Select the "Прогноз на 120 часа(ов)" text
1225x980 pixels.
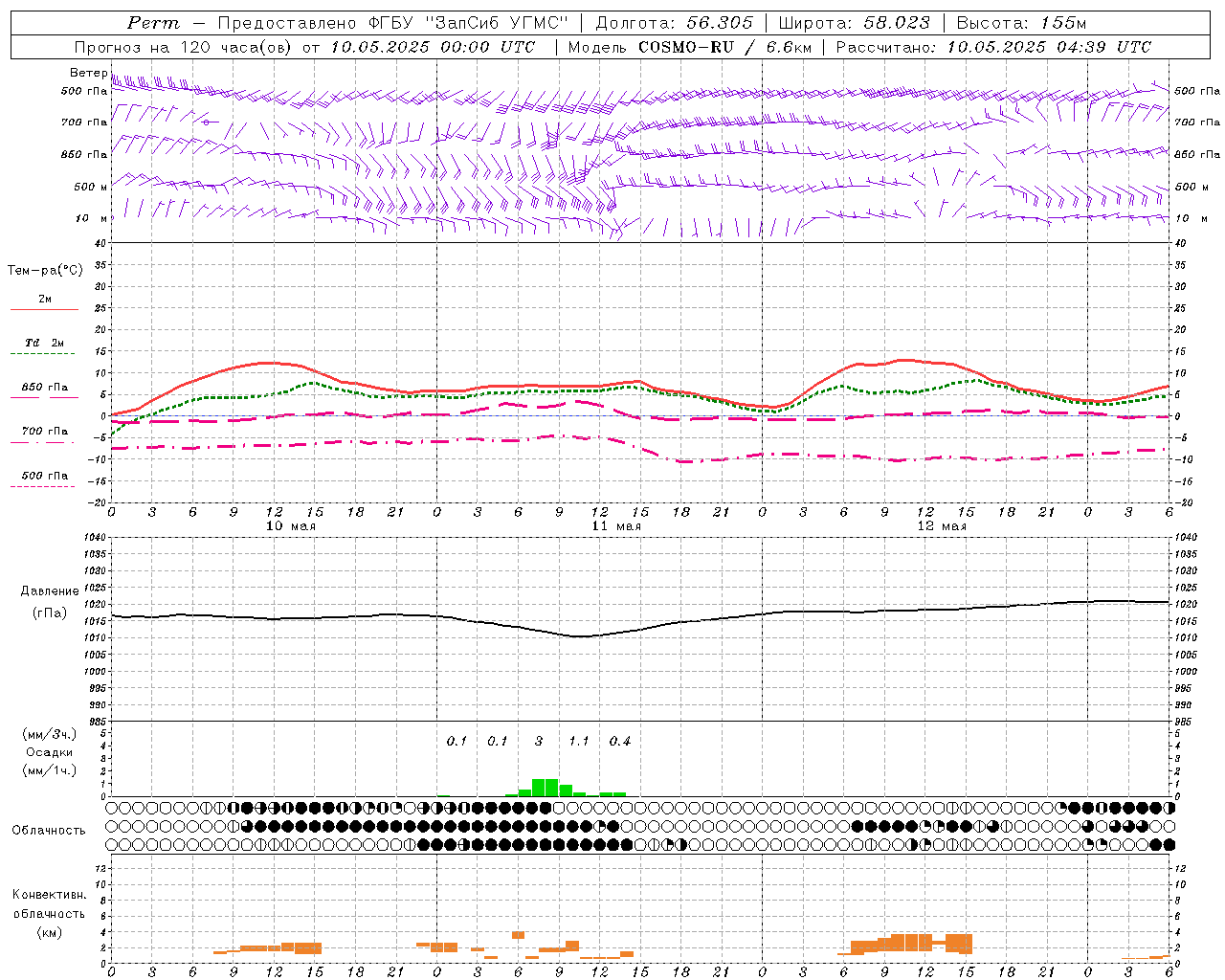coord(183,46)
